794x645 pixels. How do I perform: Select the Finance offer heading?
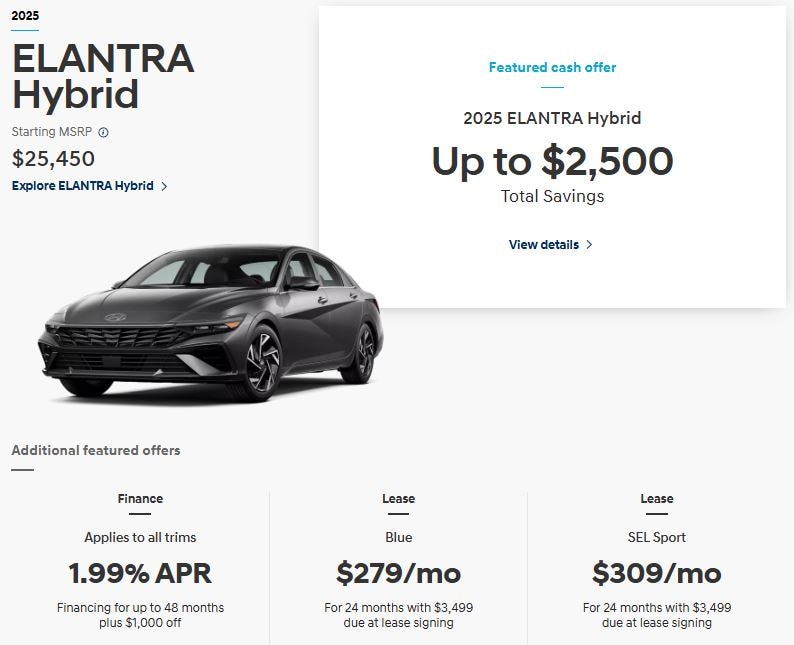coord(140,499)
